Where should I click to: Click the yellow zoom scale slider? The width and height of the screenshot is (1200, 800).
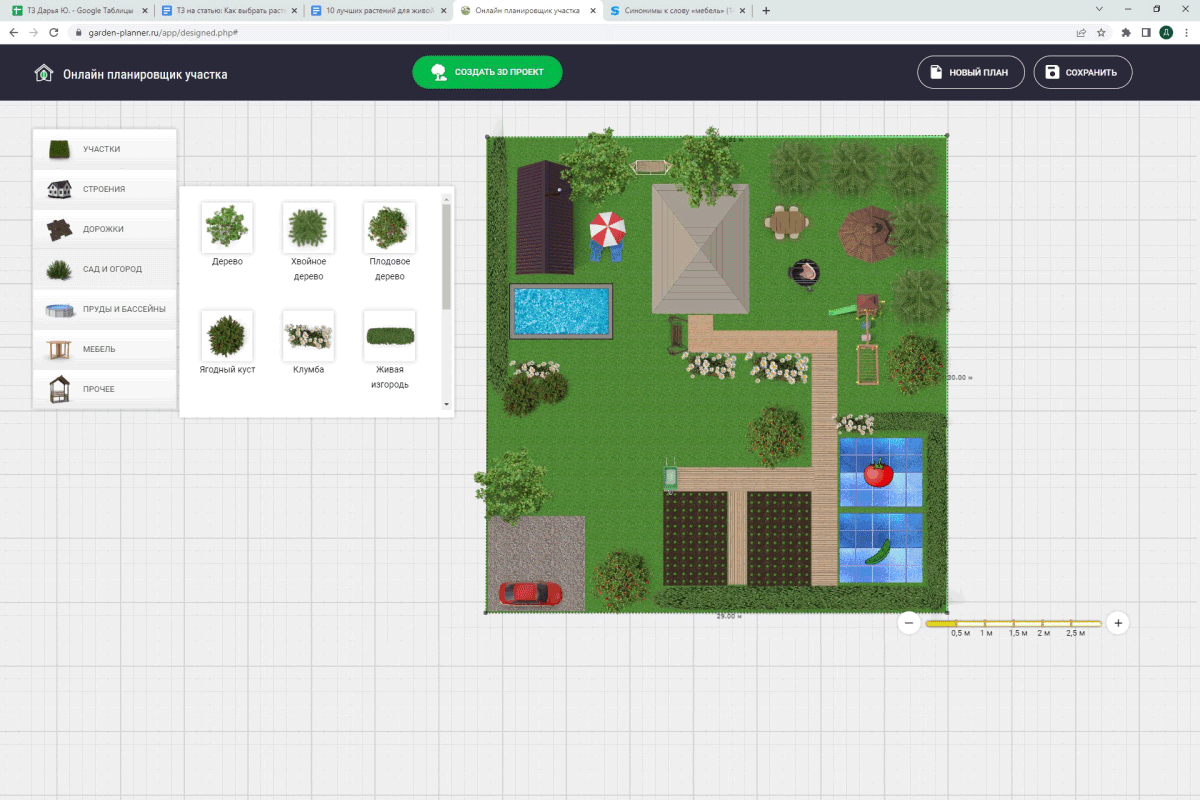tap(1012, 623)
